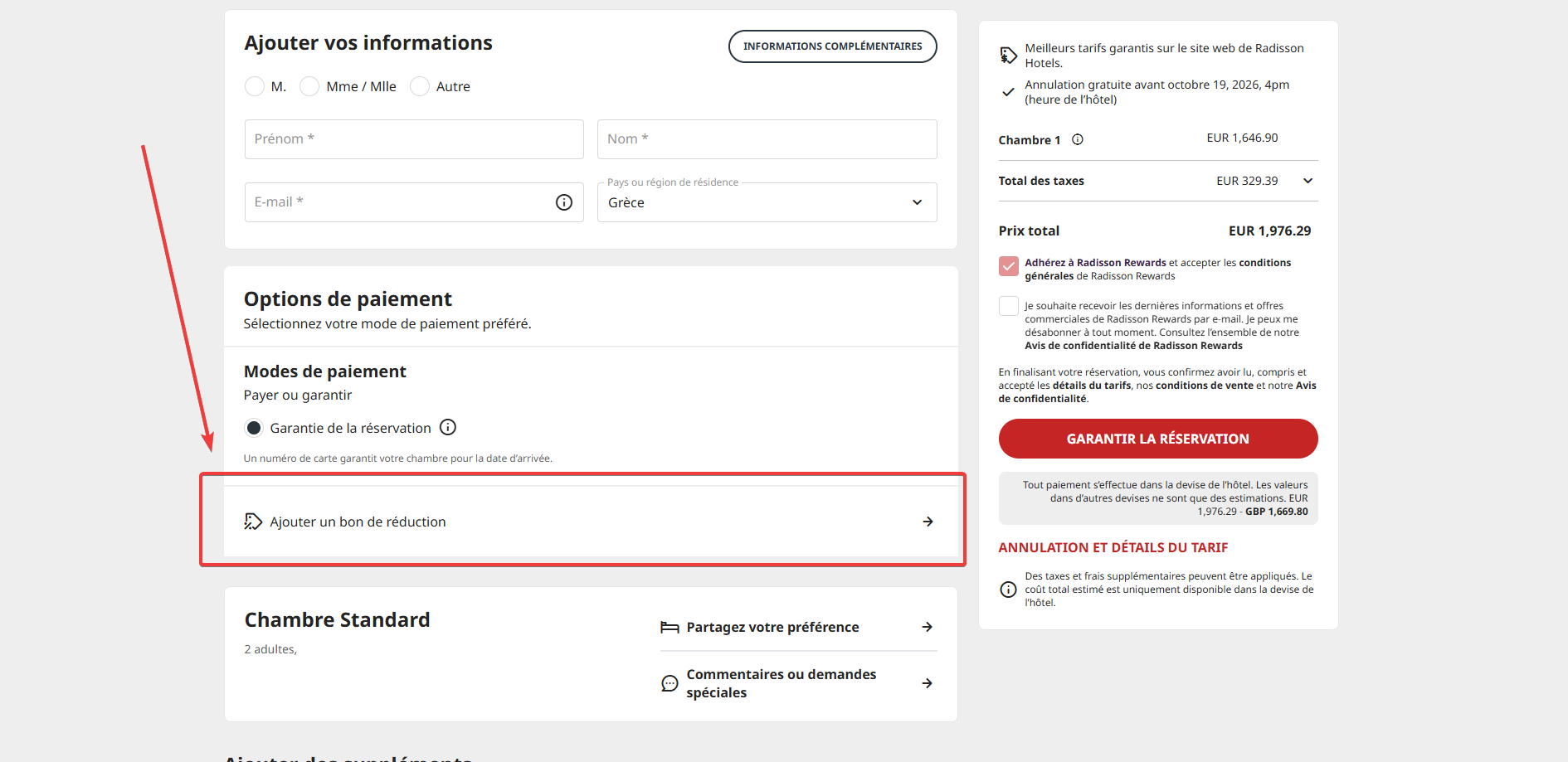This screenshot has width=1568, height=762.
Task: Click the Chambre 1 price EUR 1,646.90
Action: (1242, 138)
